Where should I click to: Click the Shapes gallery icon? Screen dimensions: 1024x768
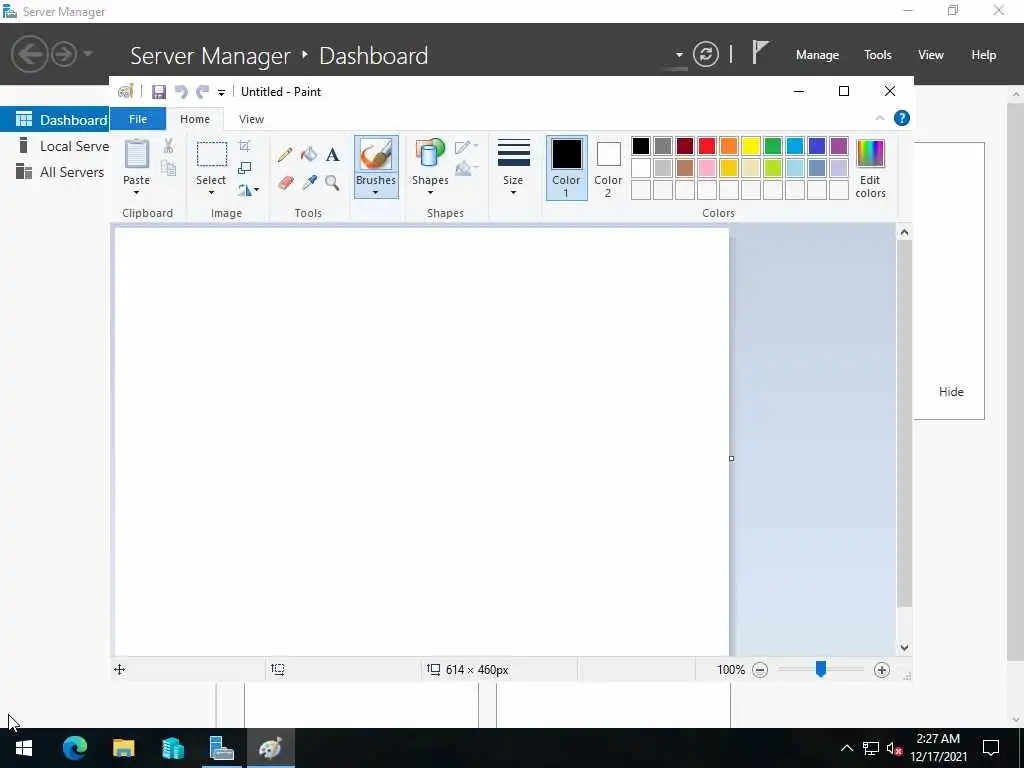pyautogui.click(x=430, y=154)
